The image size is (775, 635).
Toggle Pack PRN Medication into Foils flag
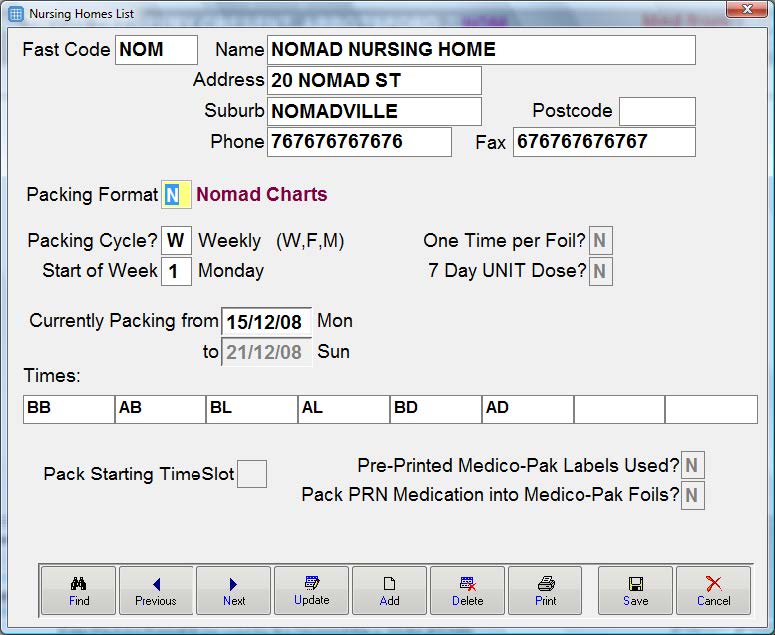(x=692, y=495)
